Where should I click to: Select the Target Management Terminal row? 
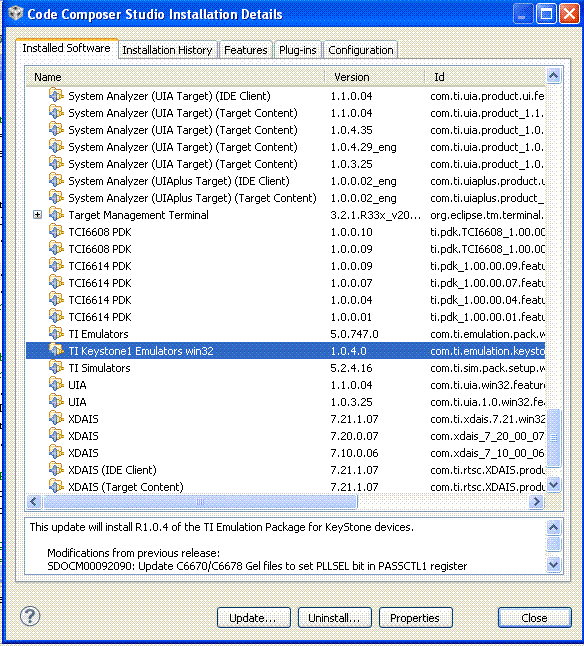pyautogui.click(x=285, y=215)
